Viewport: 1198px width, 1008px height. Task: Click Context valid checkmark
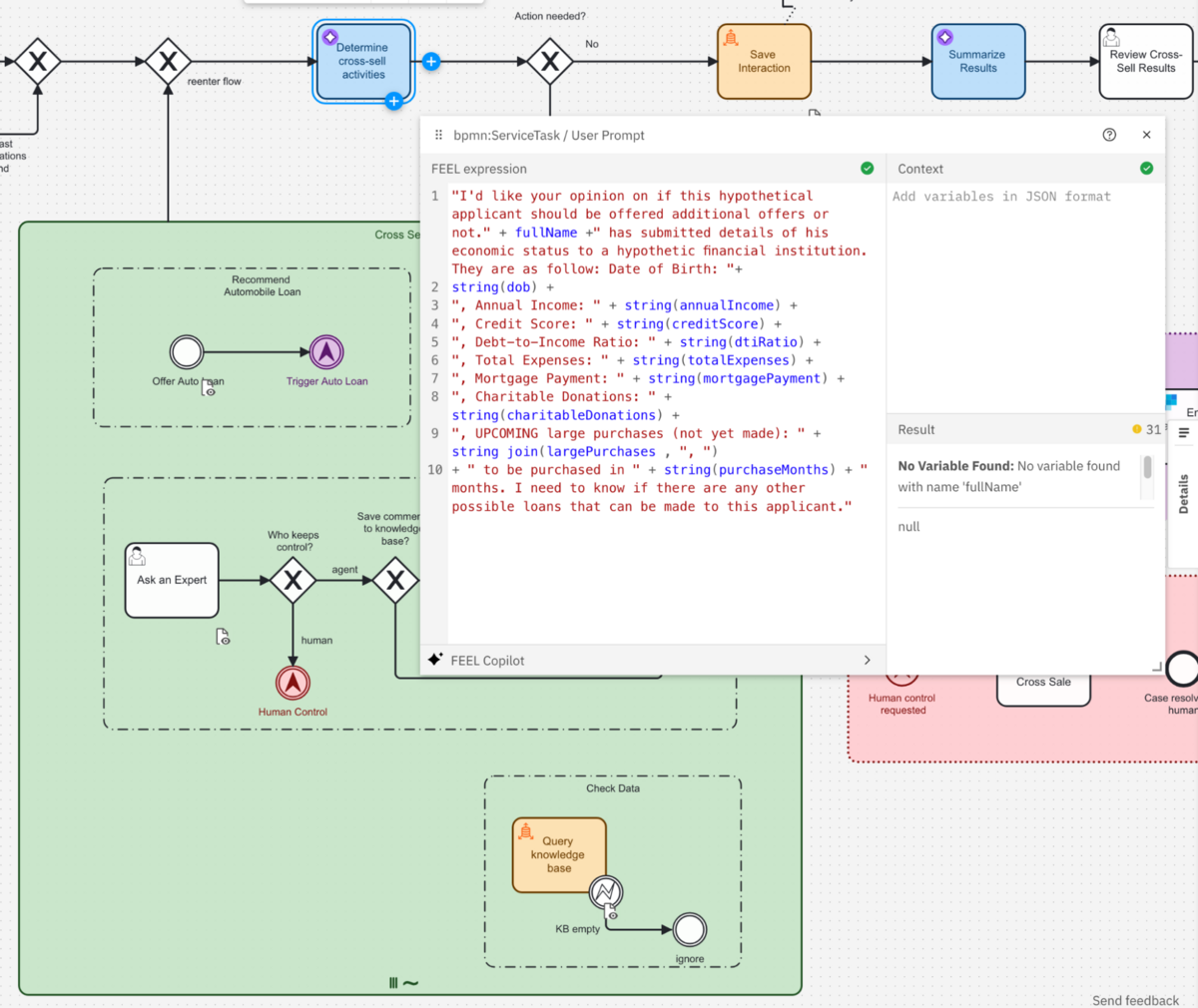(1146, 169)
